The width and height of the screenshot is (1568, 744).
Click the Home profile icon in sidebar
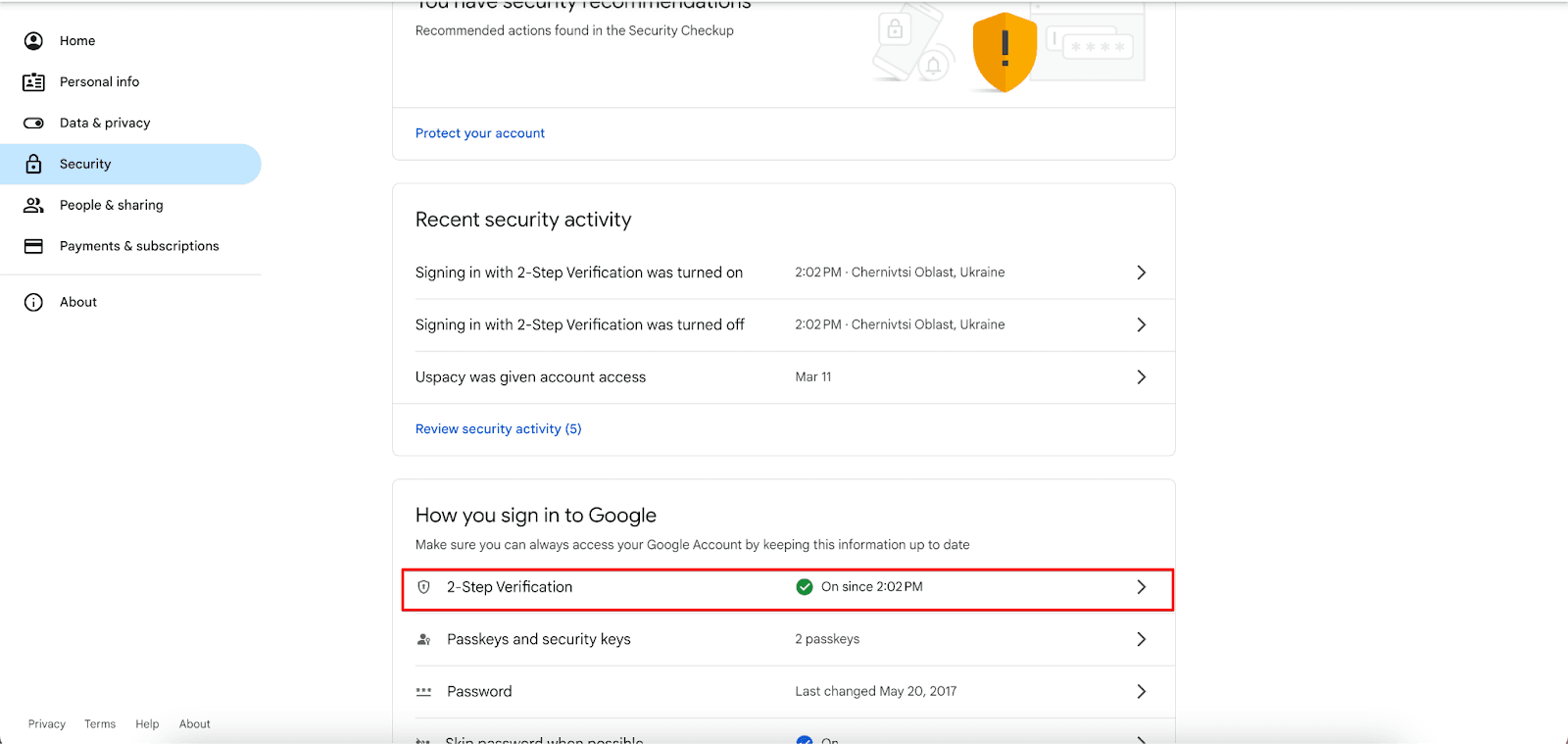33,40
